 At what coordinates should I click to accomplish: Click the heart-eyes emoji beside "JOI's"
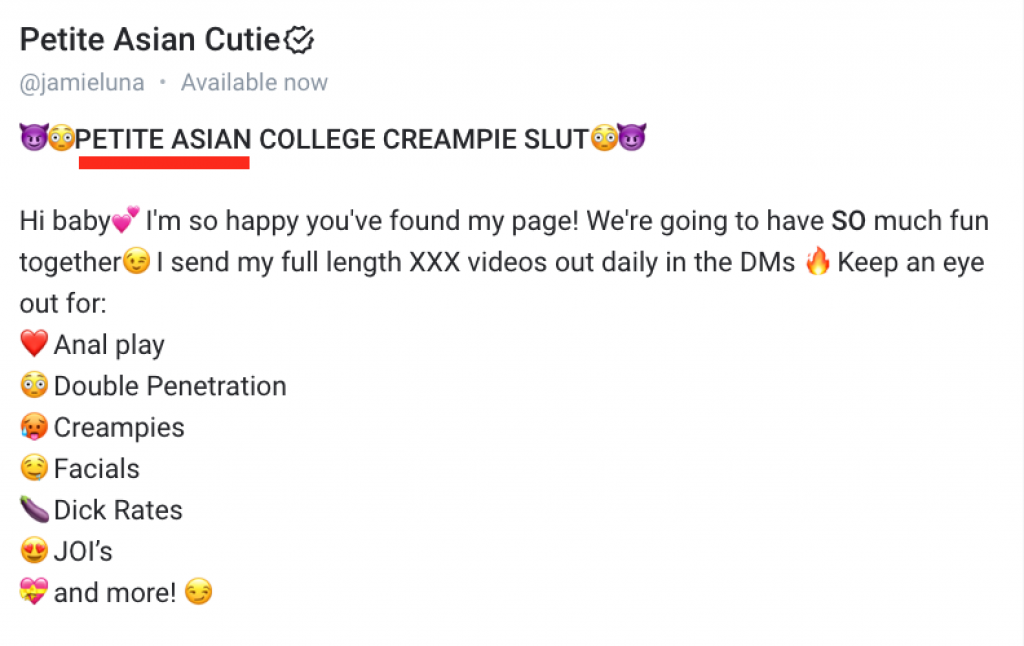[x=34, y=551]
